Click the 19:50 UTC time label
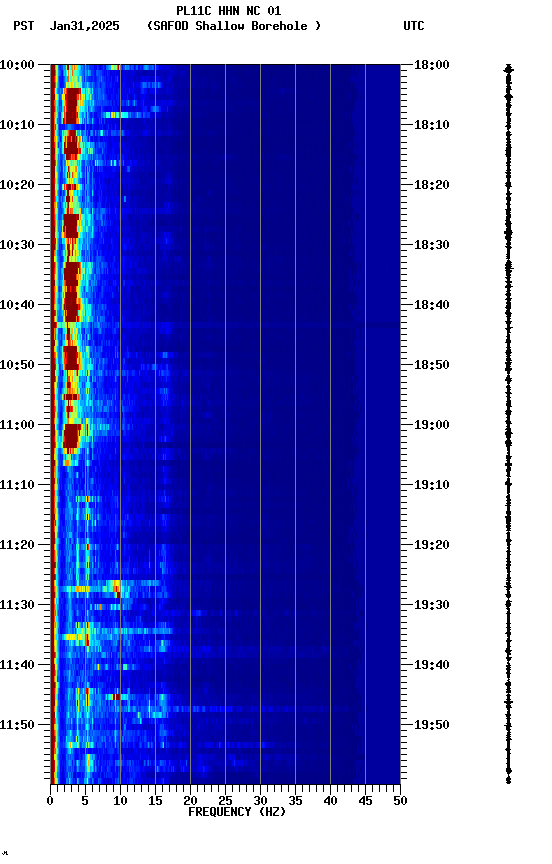552x864 pixels. 432,726
